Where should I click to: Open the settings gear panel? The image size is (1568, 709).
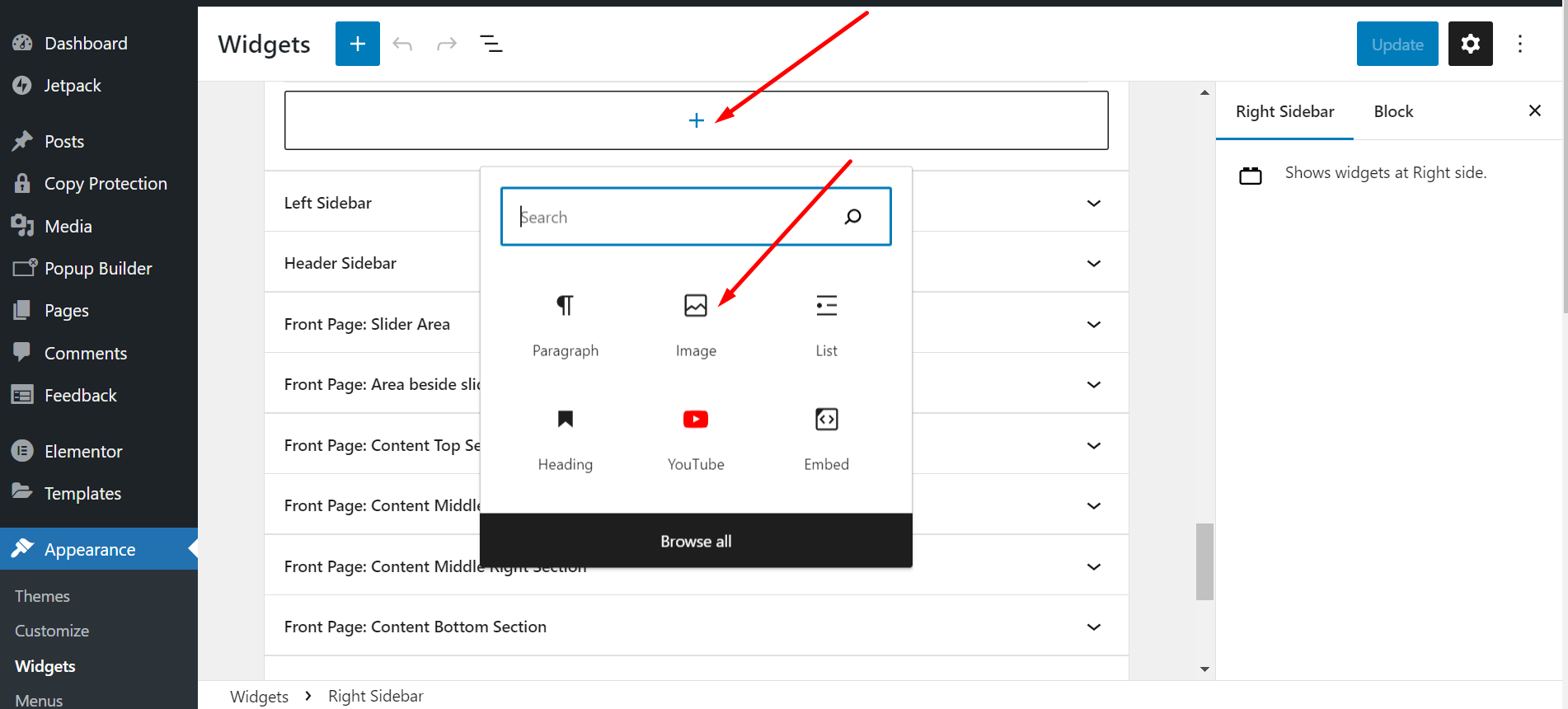(1470, 44)
